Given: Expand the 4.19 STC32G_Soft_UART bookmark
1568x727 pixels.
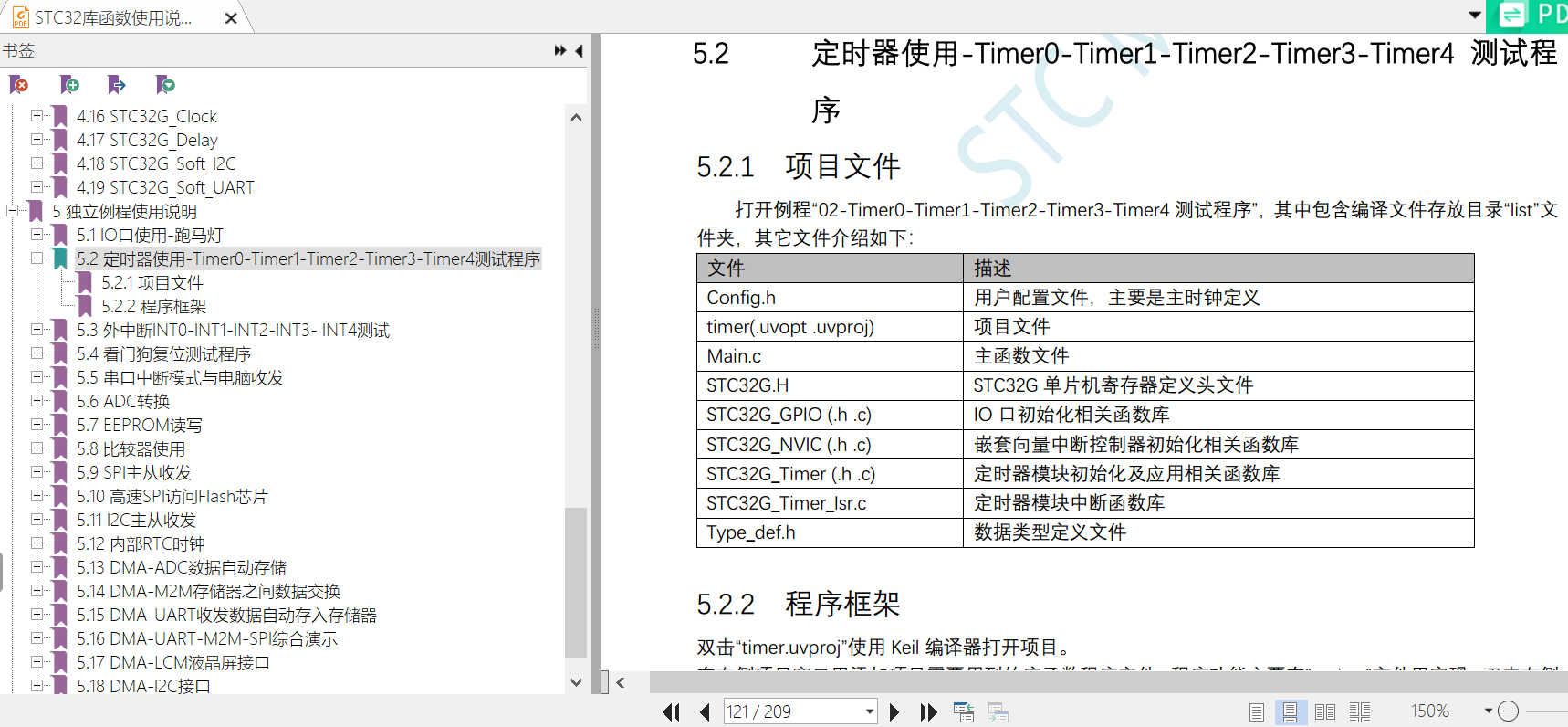Looking at the screenshot, I should click(x=37, y=187).
